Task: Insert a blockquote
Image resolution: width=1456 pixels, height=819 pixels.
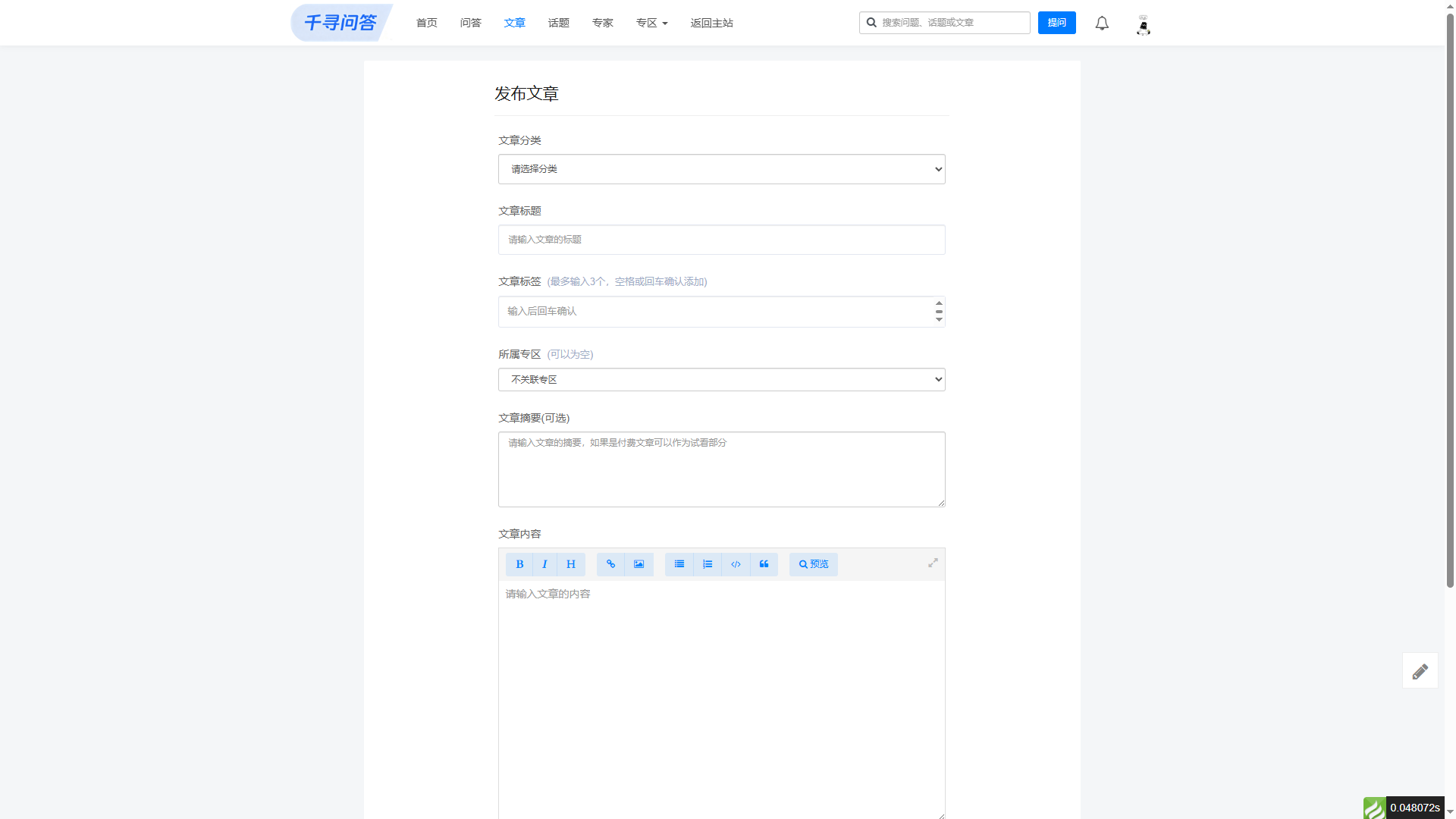Action: [x=764, y=564]
